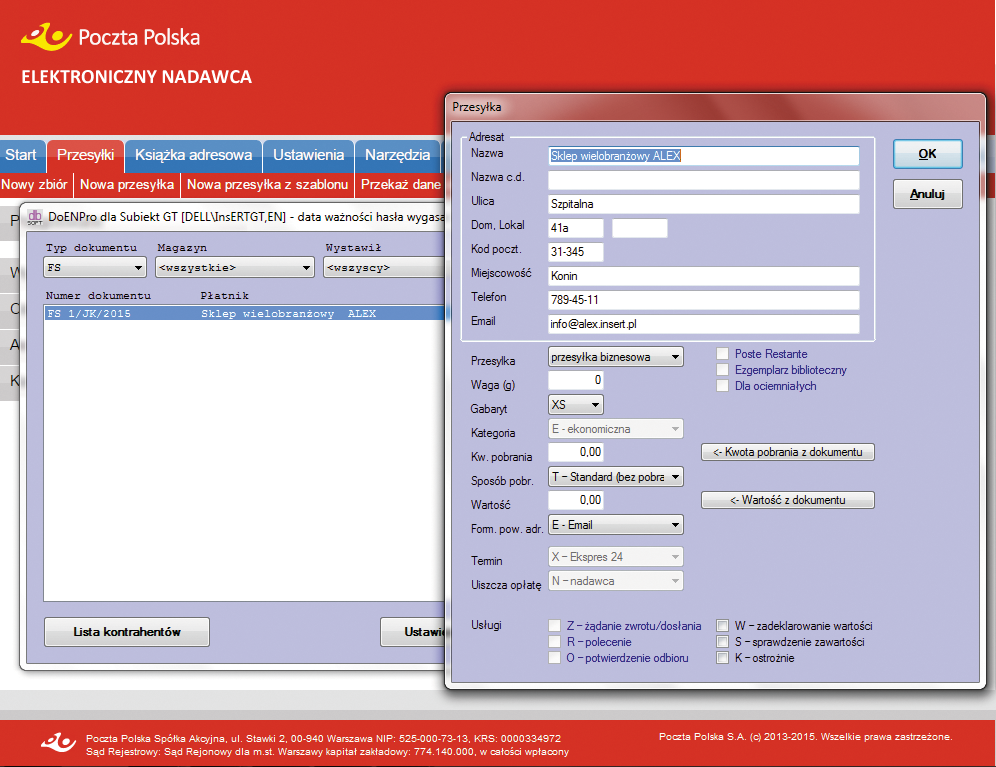Check O – potwierdzenie odbioru service
Image resolution: width=996 pixels, height=767 pixels.
pyautogui.click(x=555, y=658)
